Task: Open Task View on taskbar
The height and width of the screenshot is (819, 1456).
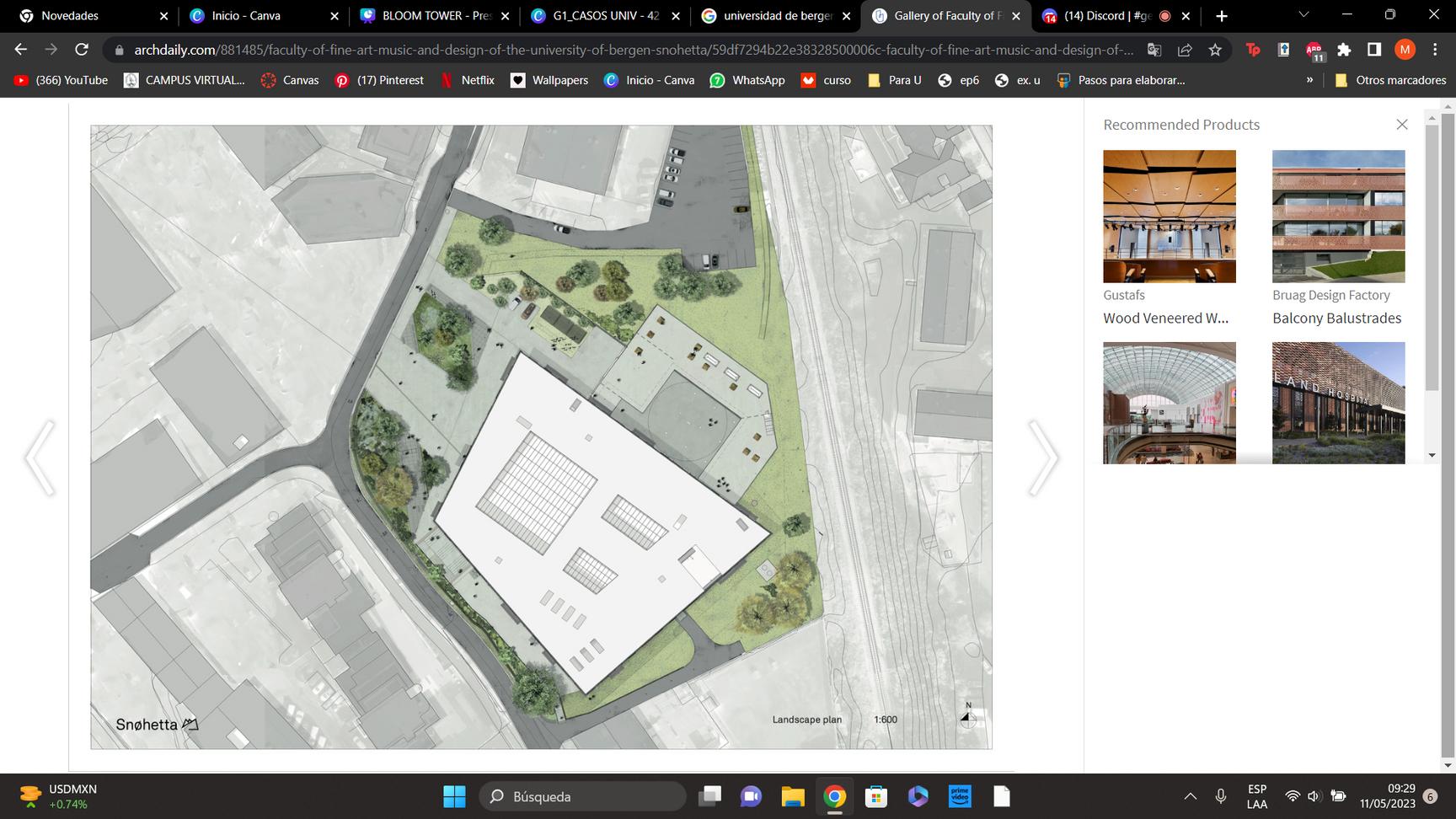Action: (x=709, y=796)
